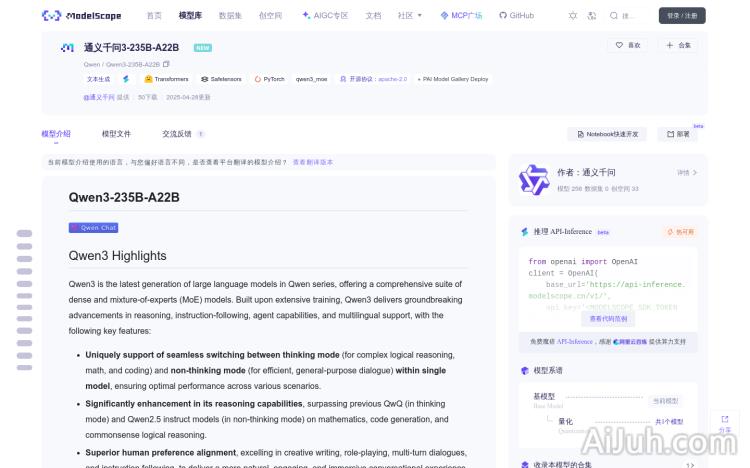750x468 pixels.
Task: Open the GitHub link in the navbar
Action: pos(516,15)
